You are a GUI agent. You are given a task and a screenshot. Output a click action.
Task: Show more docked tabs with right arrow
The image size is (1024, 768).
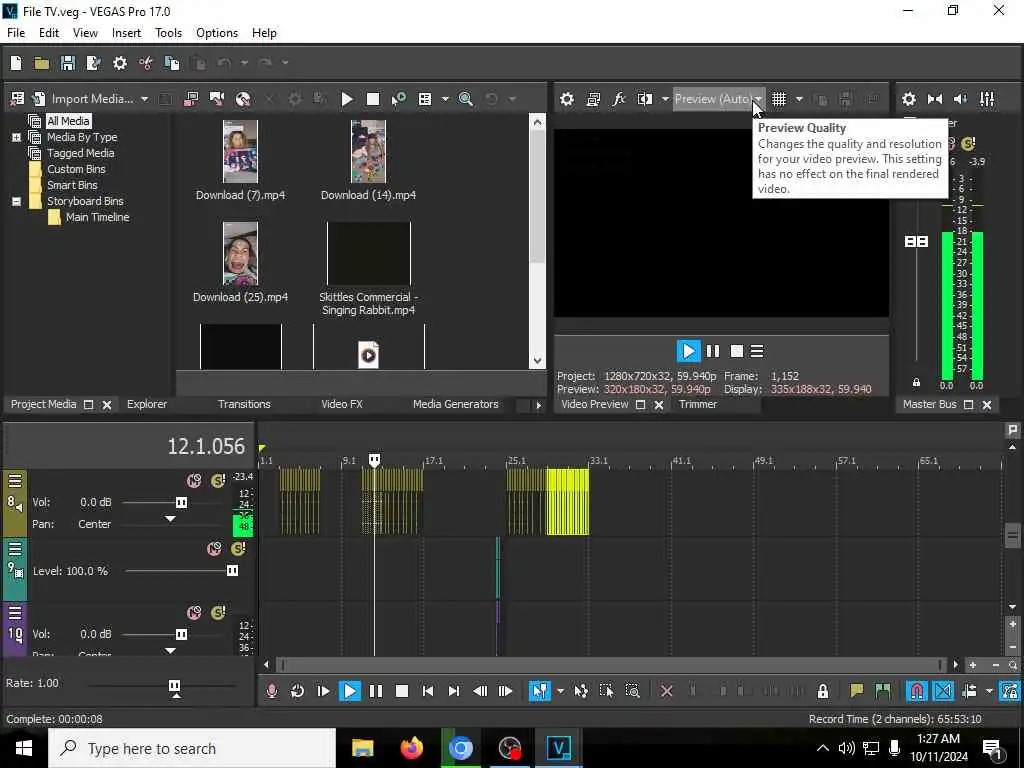(539, 405)
